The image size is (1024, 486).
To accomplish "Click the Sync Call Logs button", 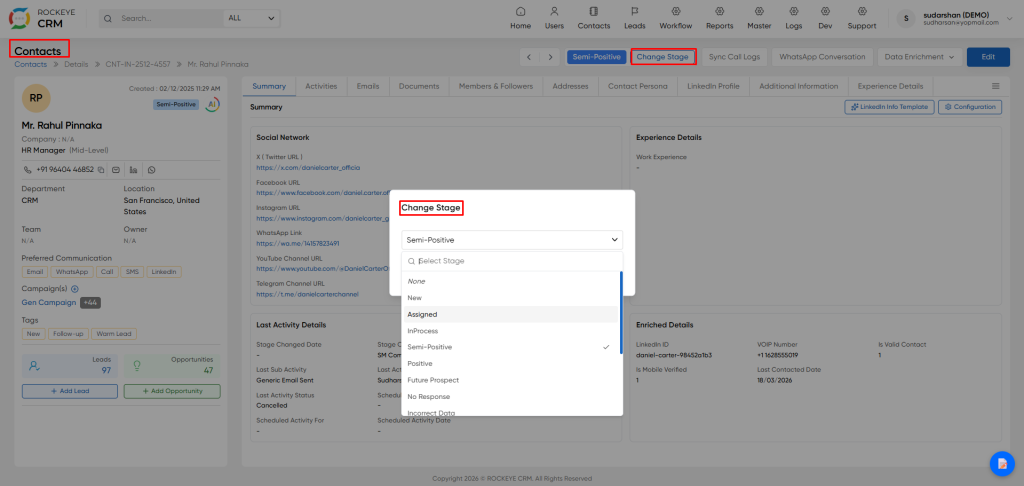I will click(734, 57).
